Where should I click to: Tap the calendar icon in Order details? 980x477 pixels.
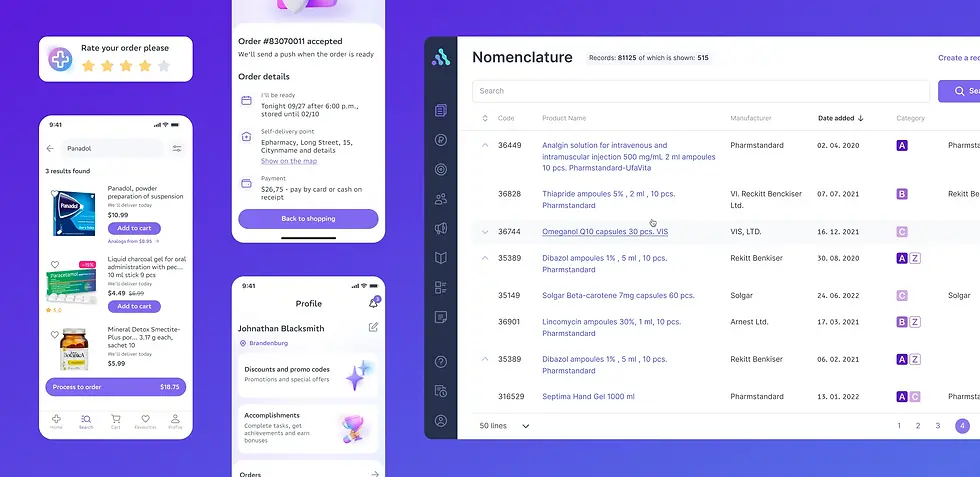[x=246, y=100]
